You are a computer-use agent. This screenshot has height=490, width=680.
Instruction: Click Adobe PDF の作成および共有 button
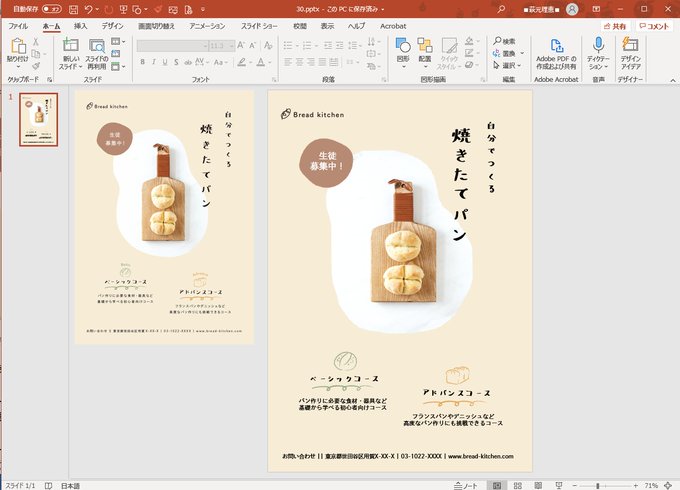556,54
